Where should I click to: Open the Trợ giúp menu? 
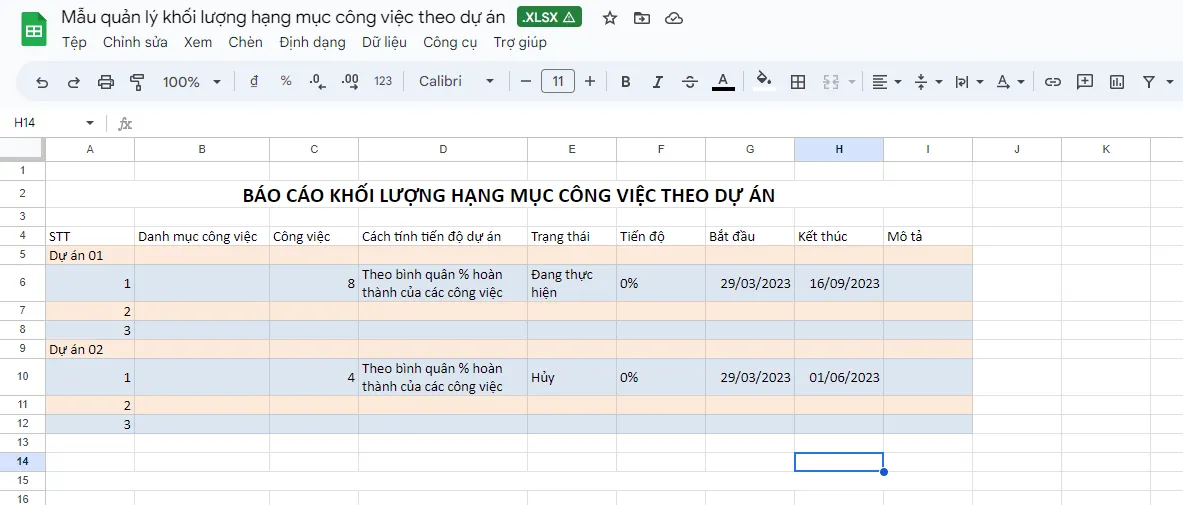pos(520,42)
